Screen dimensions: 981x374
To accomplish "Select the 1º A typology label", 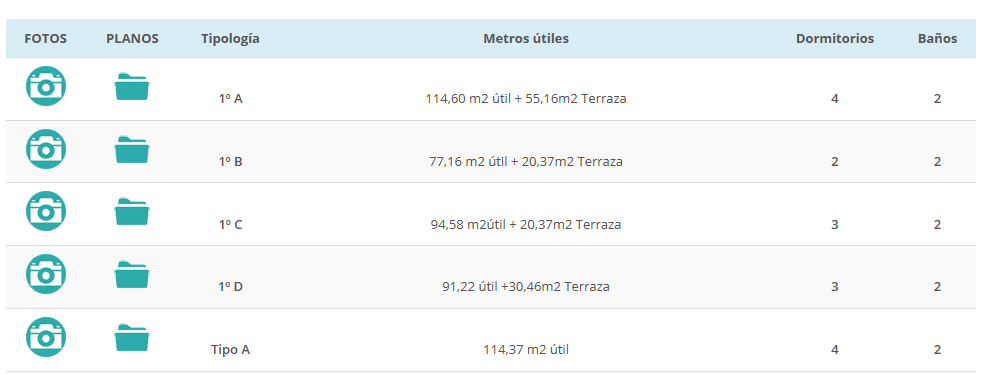I will (231, 99).
